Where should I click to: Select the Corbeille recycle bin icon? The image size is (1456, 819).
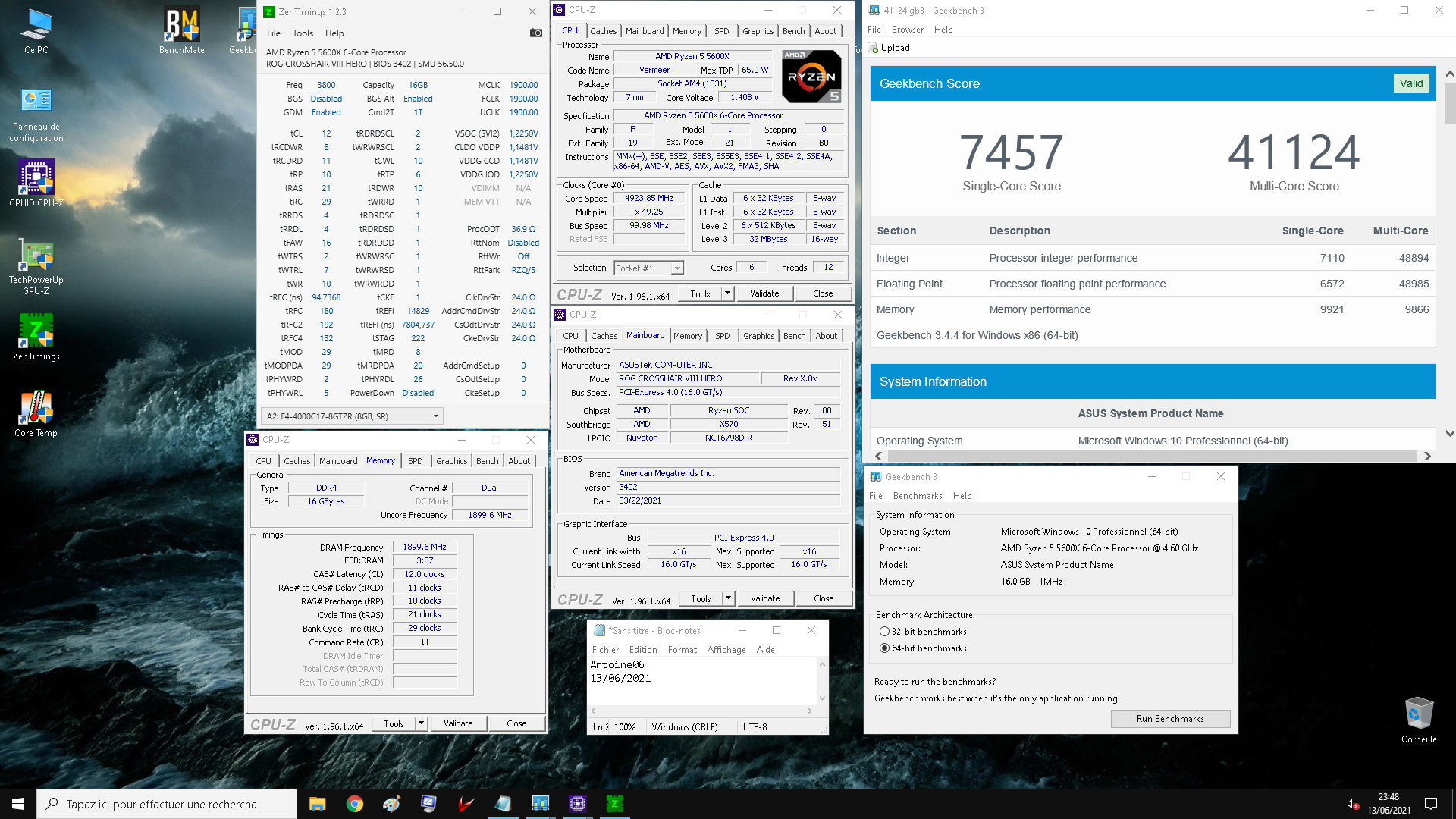pyautogui.click(x=1418, y=720)
